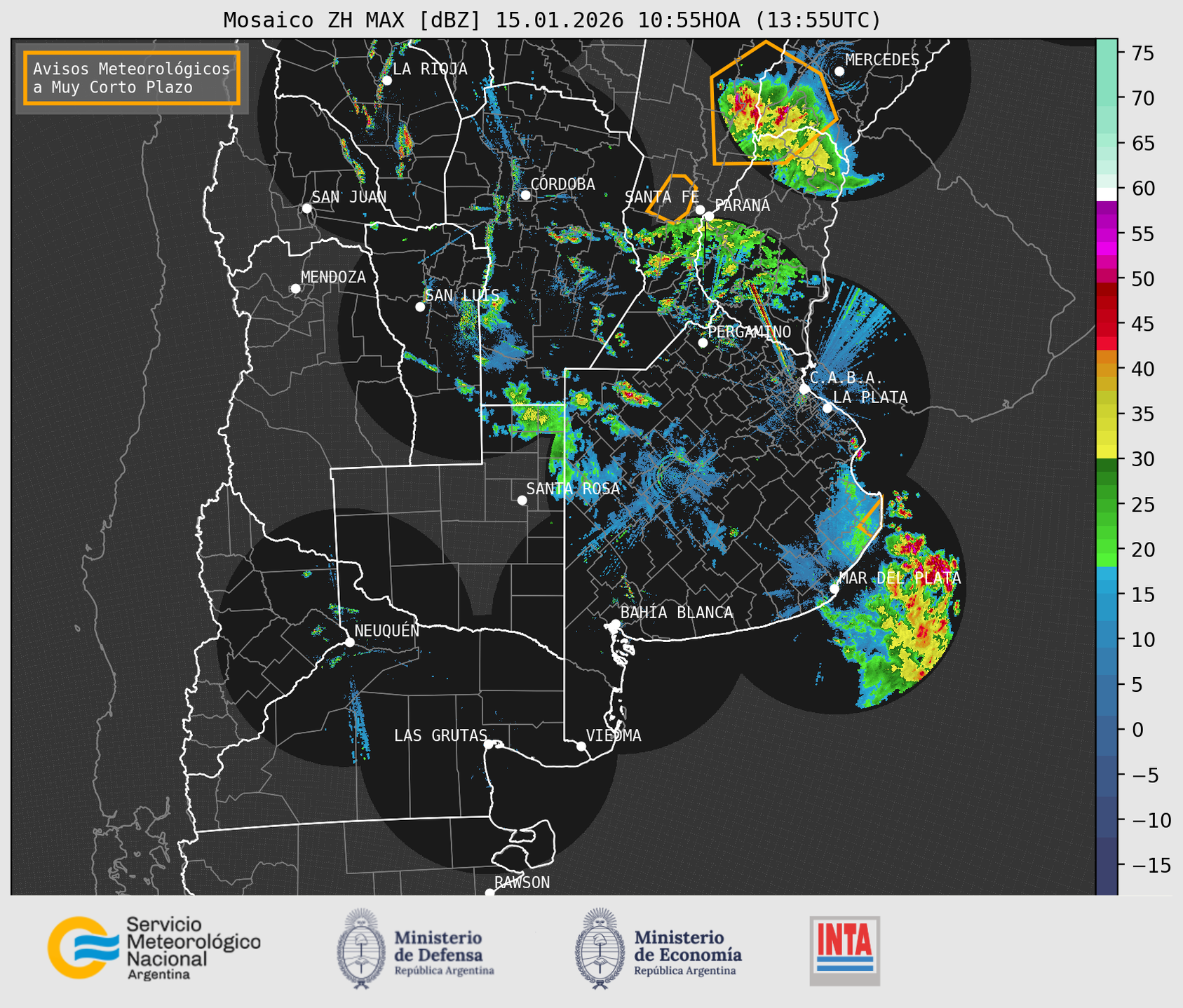1183x1008 pixels.
Task: Click the LA RIOJA label text
Action: (430, 69)
